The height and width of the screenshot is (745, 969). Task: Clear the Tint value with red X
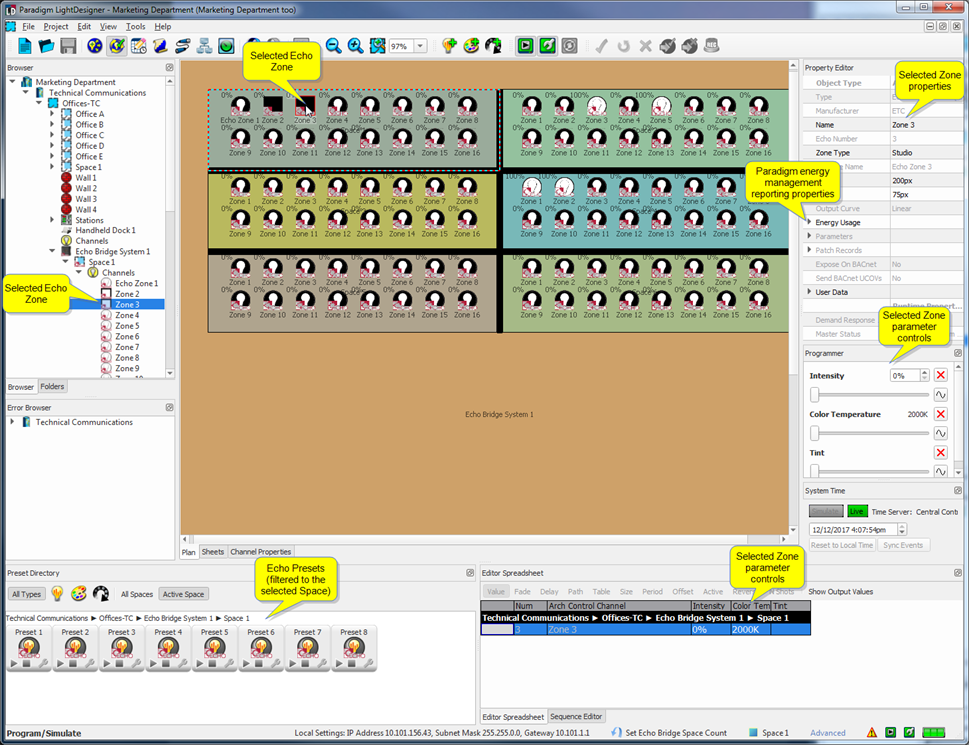pyautogui.click(x=941, y=453)
